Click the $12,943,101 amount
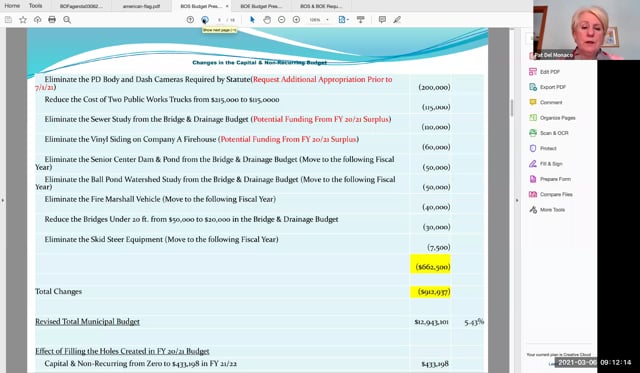The image size is (640, 373). pyautogui.click(x=431, y=322)
